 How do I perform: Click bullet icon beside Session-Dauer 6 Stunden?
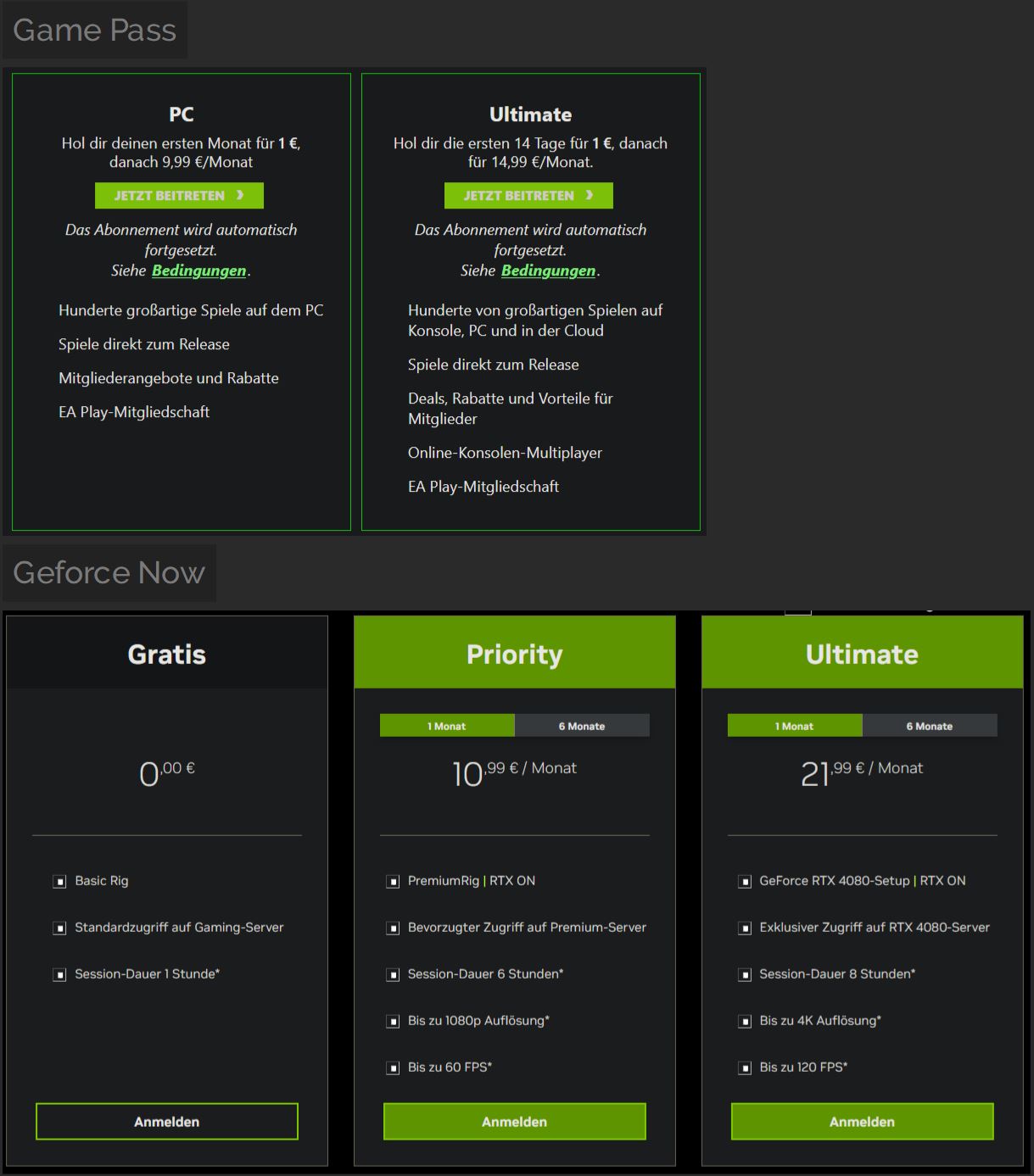[393, 975]
